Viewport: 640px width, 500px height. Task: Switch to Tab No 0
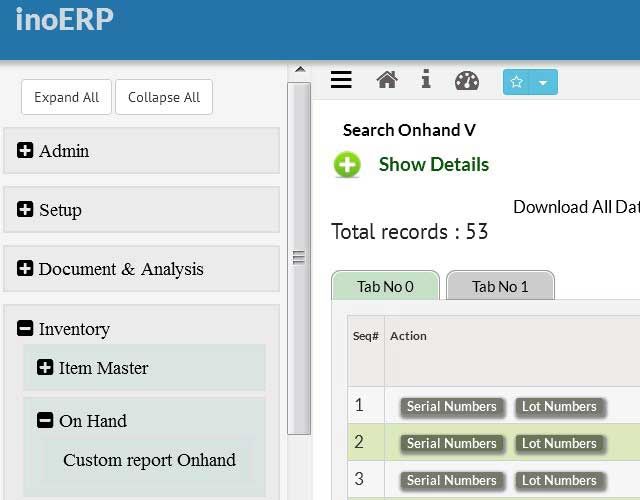[385, 286]
